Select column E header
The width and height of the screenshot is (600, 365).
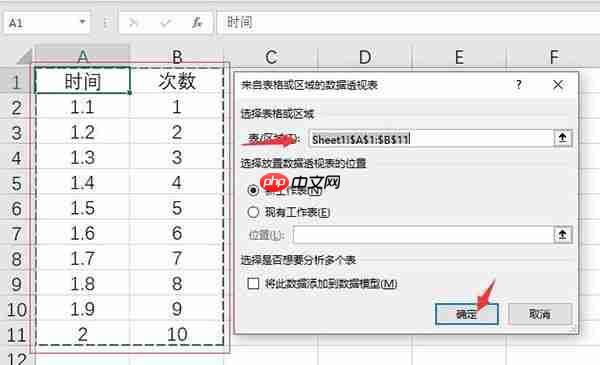(459, 57)
